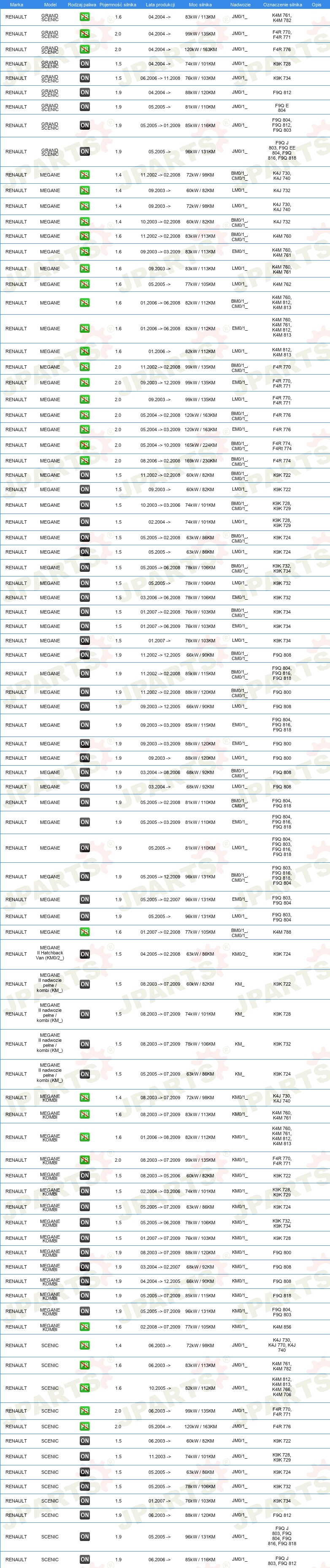
Task: Click PB icon in Grand Scenic F4R 776 row
Action: (84, 49)
